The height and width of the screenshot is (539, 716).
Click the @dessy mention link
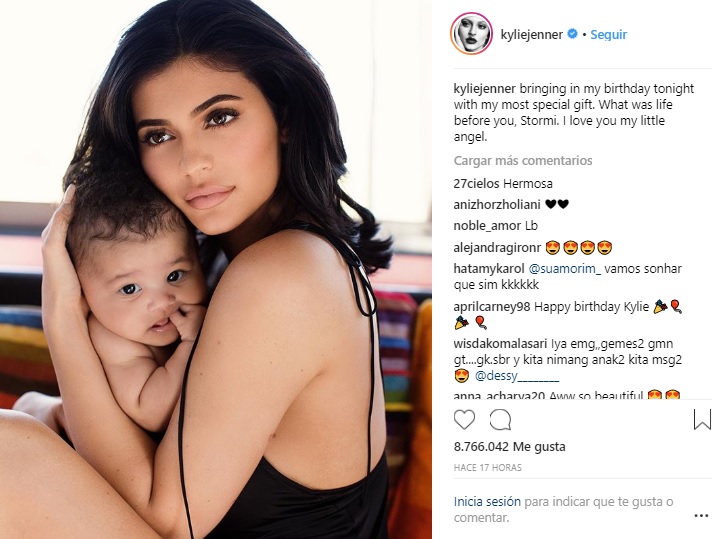pyautogui.click(x=517, y=376)
